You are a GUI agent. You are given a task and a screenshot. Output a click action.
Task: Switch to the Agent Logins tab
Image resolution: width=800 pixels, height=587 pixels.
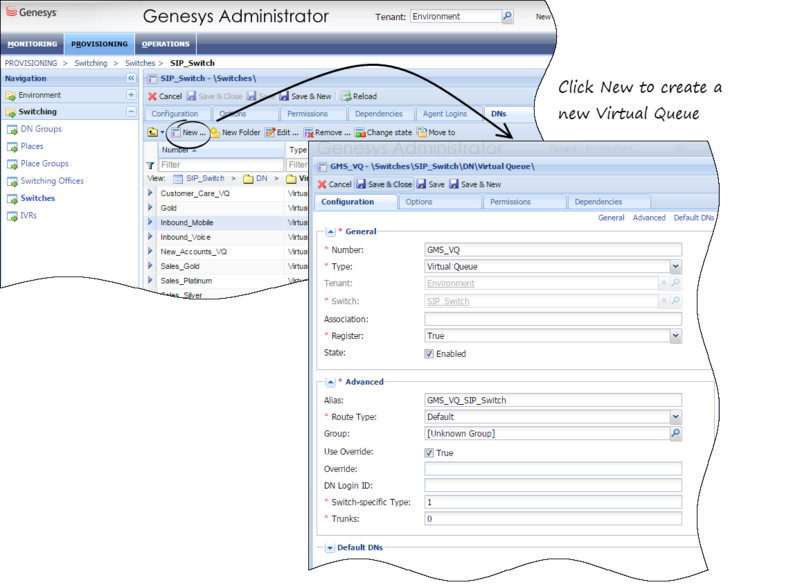coord(445,114)
